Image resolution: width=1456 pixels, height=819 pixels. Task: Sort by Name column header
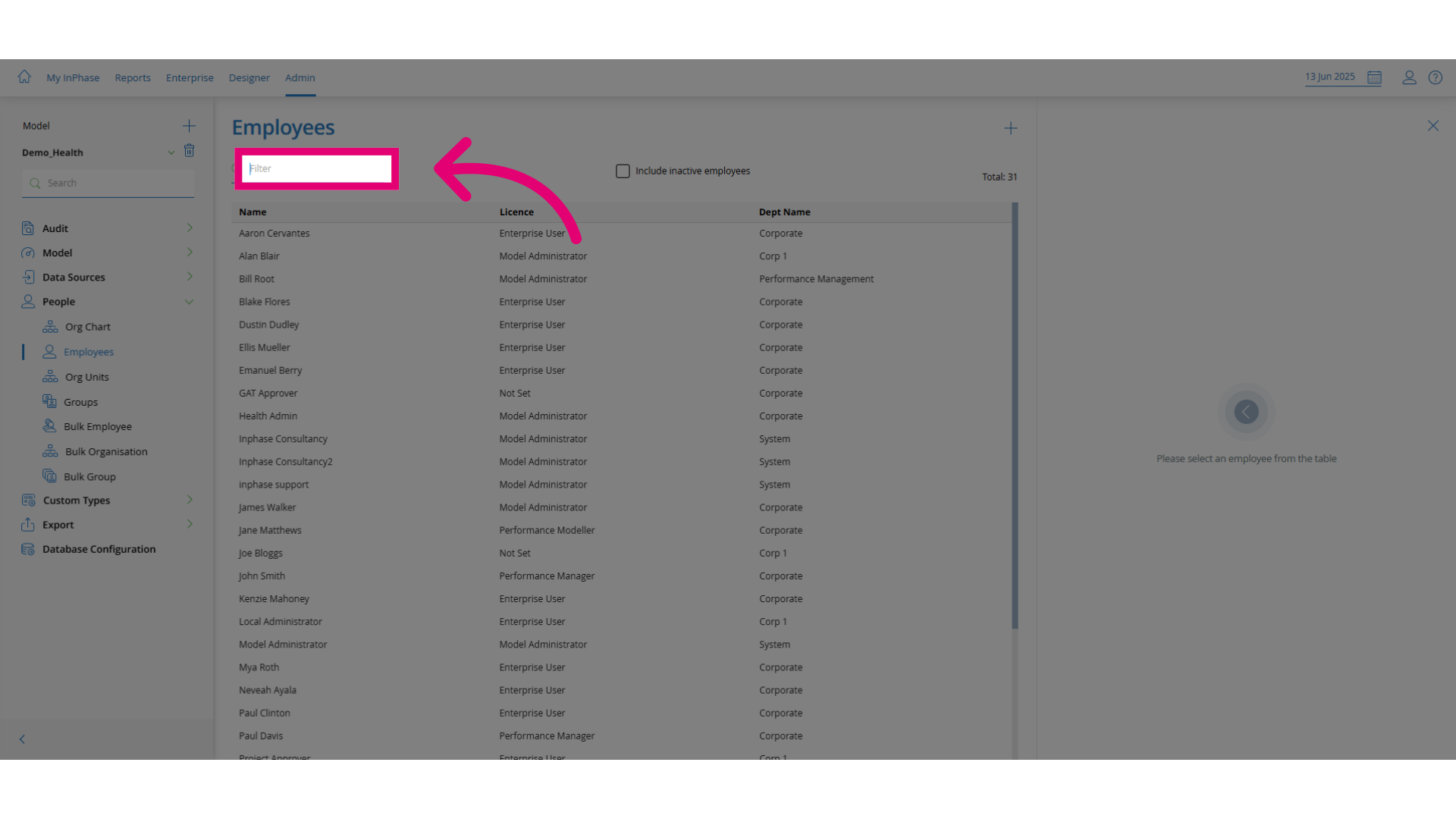(x=253, y=212)
